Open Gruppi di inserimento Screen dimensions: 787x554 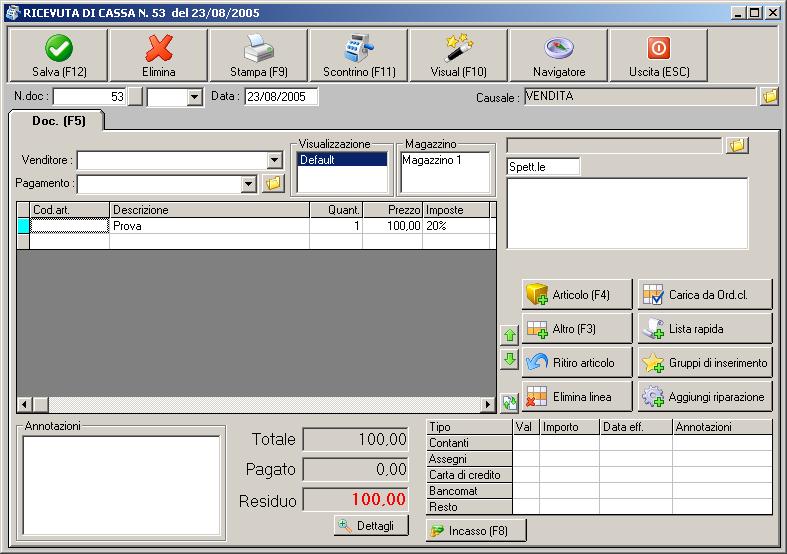click(x=705, y=363)
